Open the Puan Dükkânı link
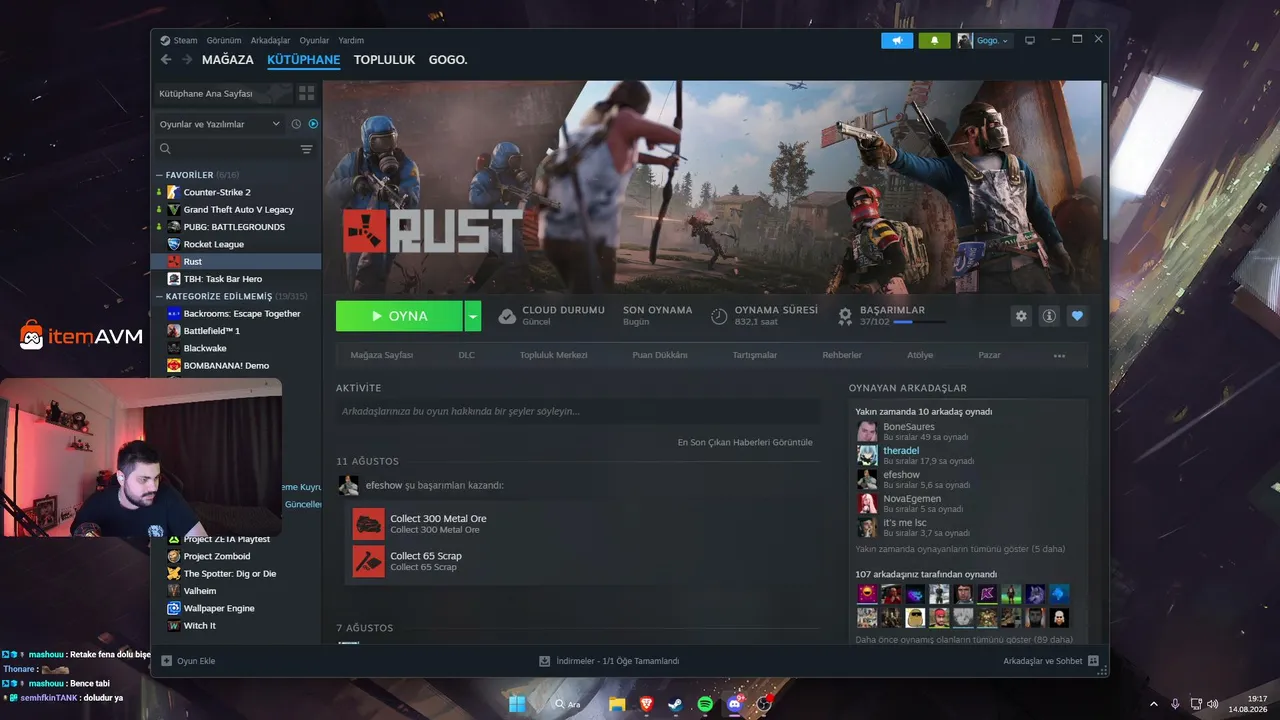Screen dimensions: 1280x720 pyautogui.click(x=659, y=355)
